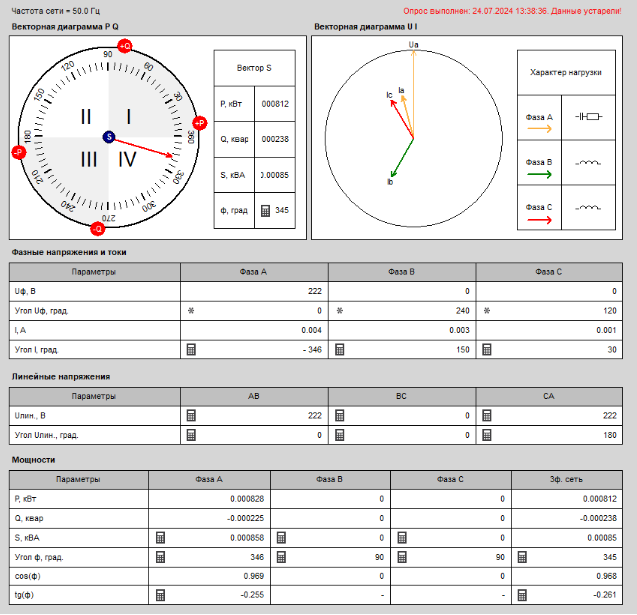
Task: Click calculator icon in Угол φ Фаза C cell
Action: point(402,557)
